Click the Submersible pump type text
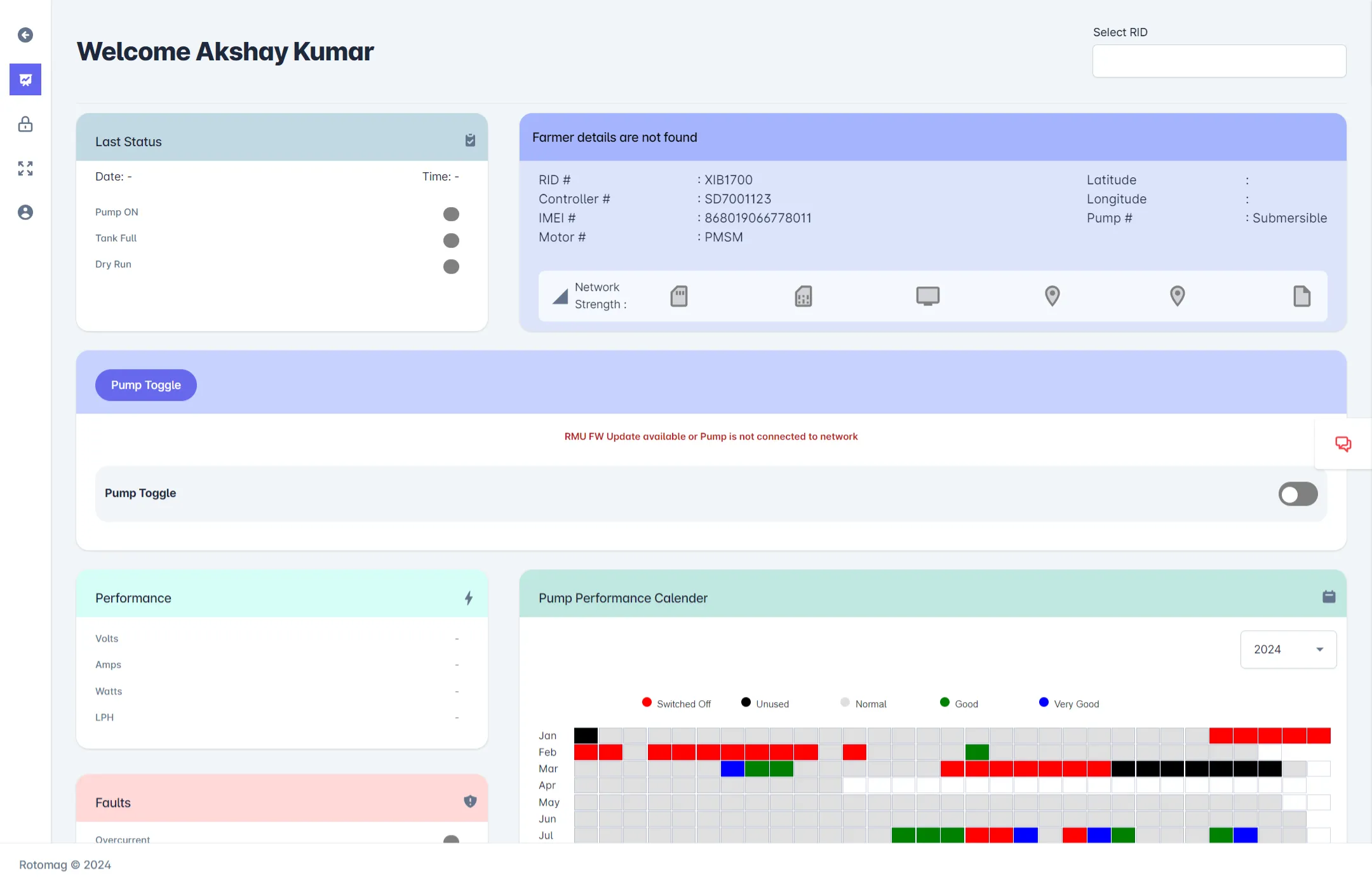Screen dimensions: 1372x887 coord(1289,218)
